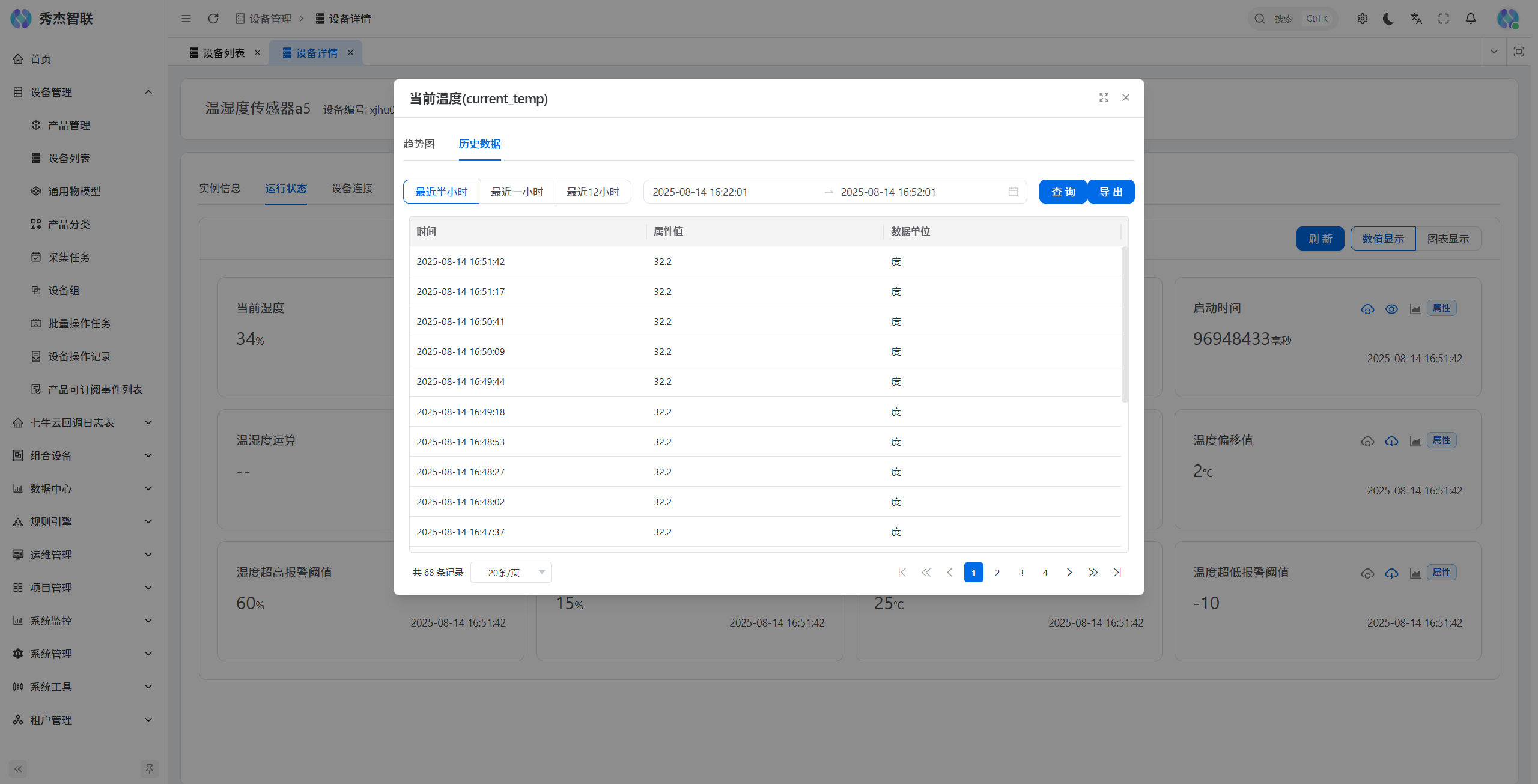
Task: Click the 查询 button
Action: [x=1063, y=192]
